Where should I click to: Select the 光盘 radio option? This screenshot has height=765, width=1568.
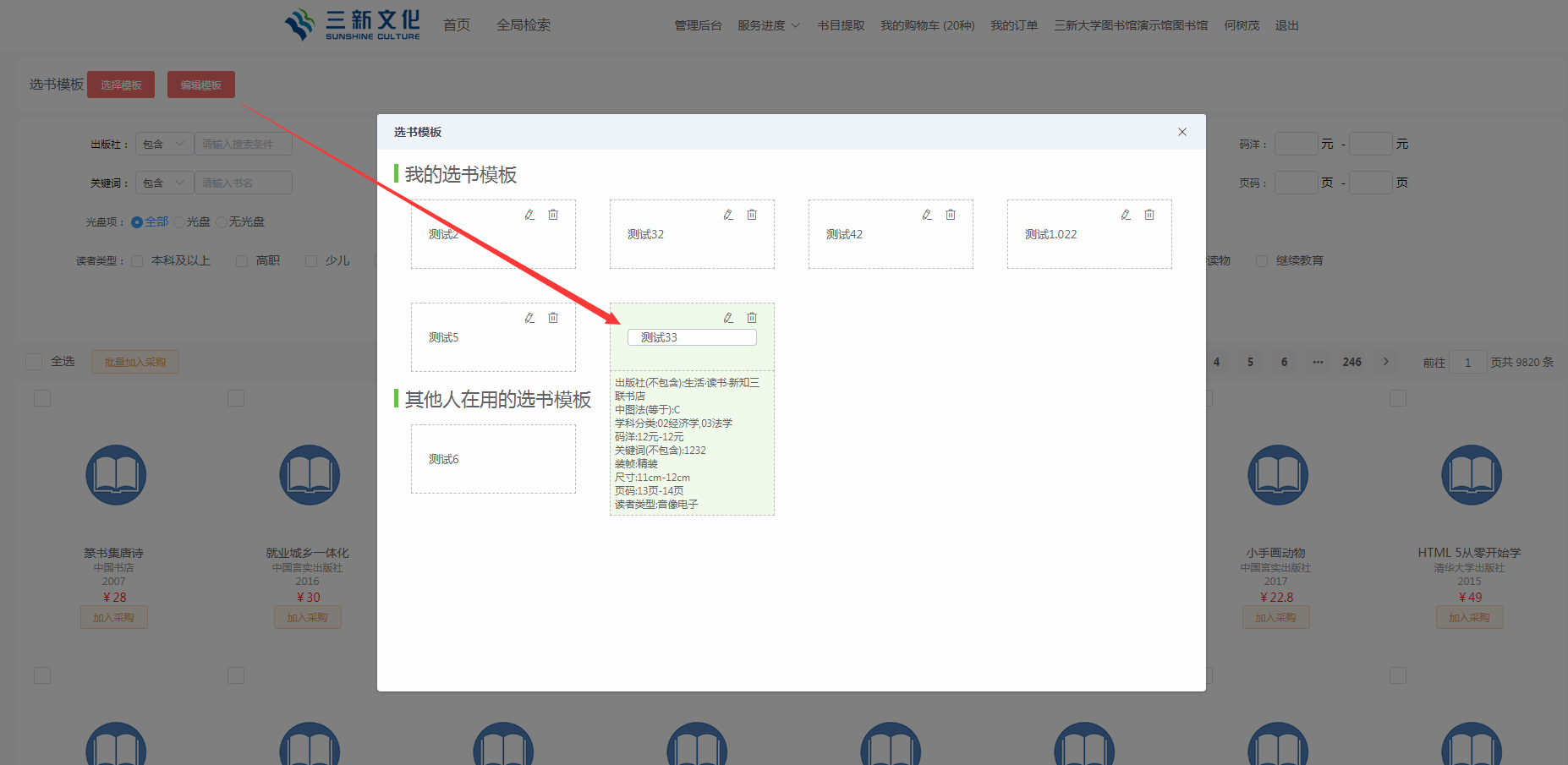point(179,222)
